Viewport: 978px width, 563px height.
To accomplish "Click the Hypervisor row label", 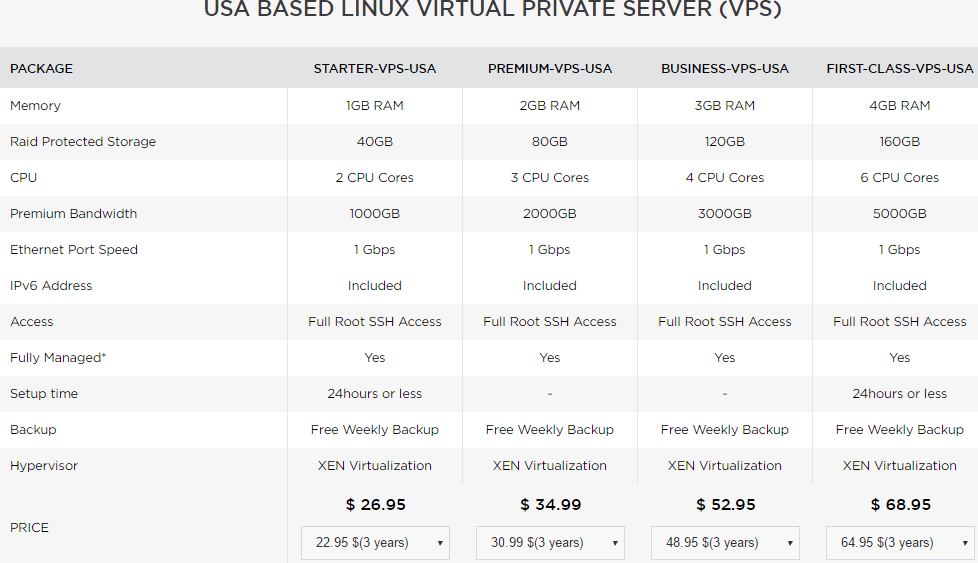I will tap(44, 466).
